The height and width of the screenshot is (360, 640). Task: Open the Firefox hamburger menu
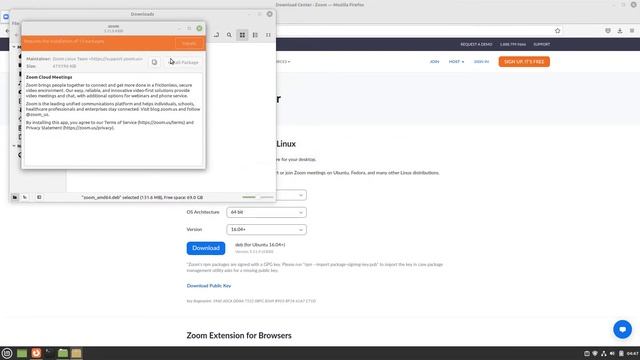632,31
